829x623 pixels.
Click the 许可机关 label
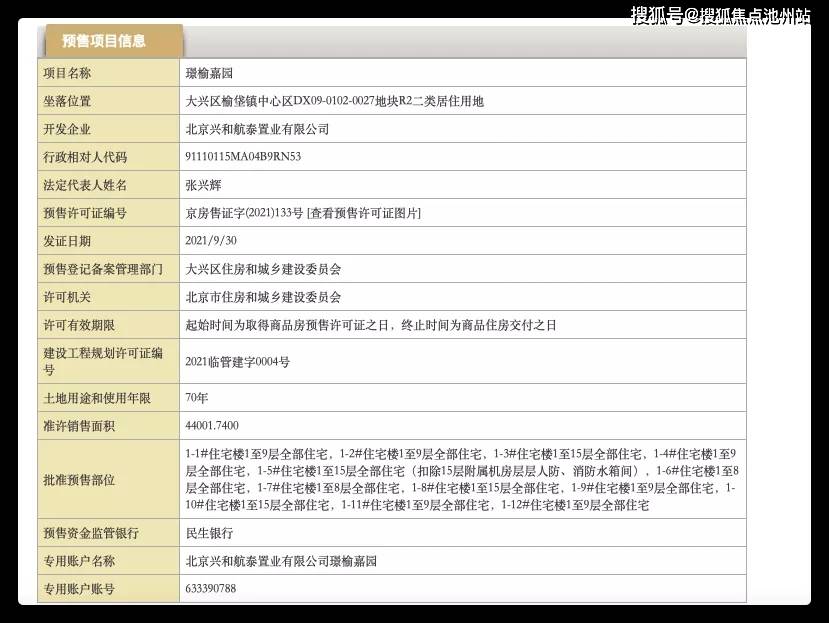pos(67,297)
